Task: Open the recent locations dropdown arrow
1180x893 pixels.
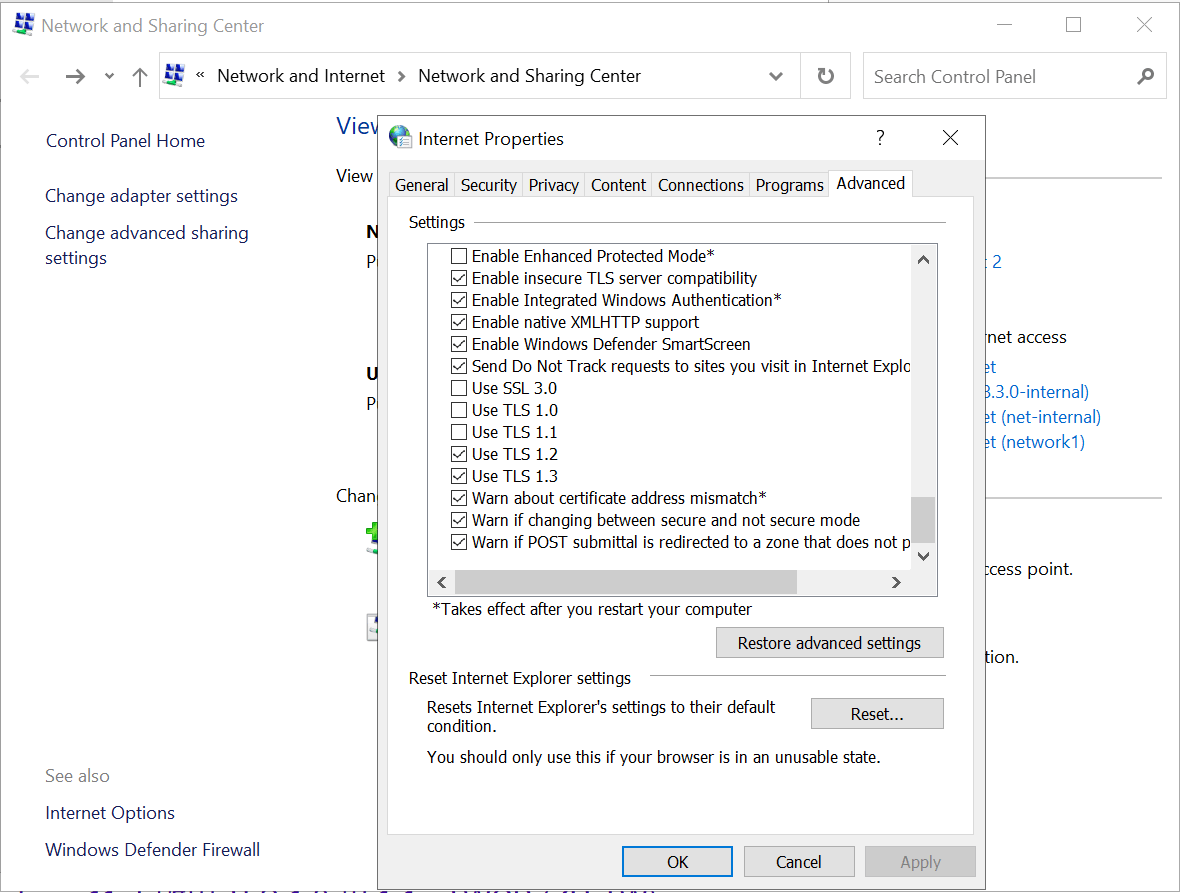Action: click(110, 76)
